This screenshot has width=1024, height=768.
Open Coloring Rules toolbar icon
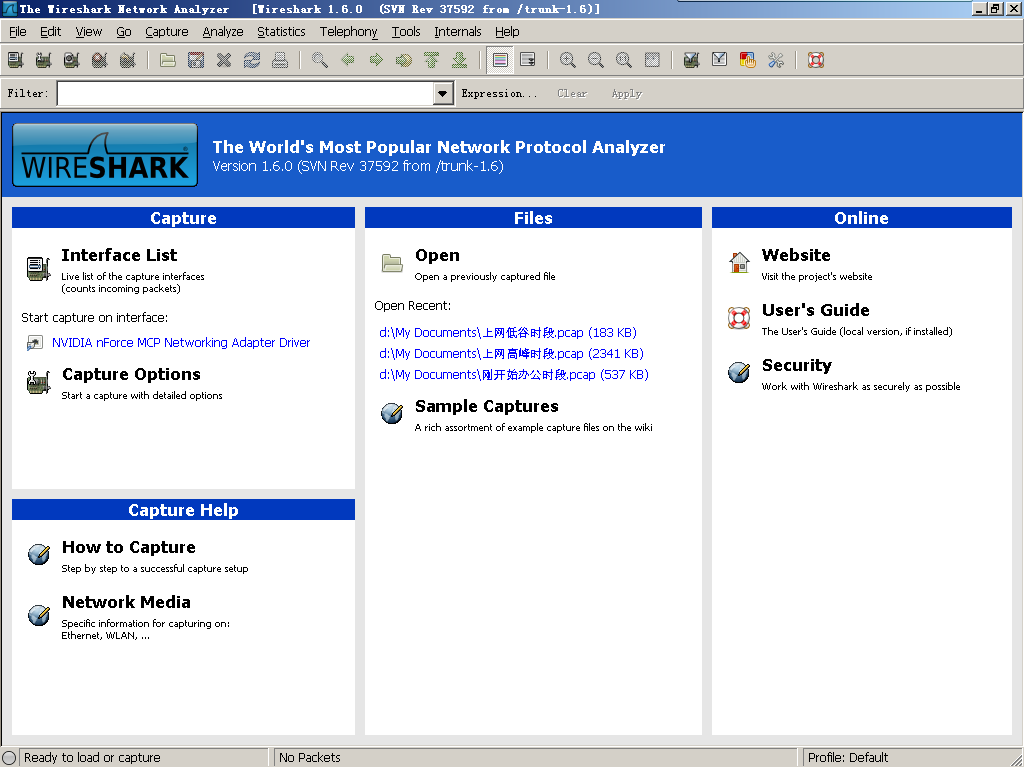747,60
